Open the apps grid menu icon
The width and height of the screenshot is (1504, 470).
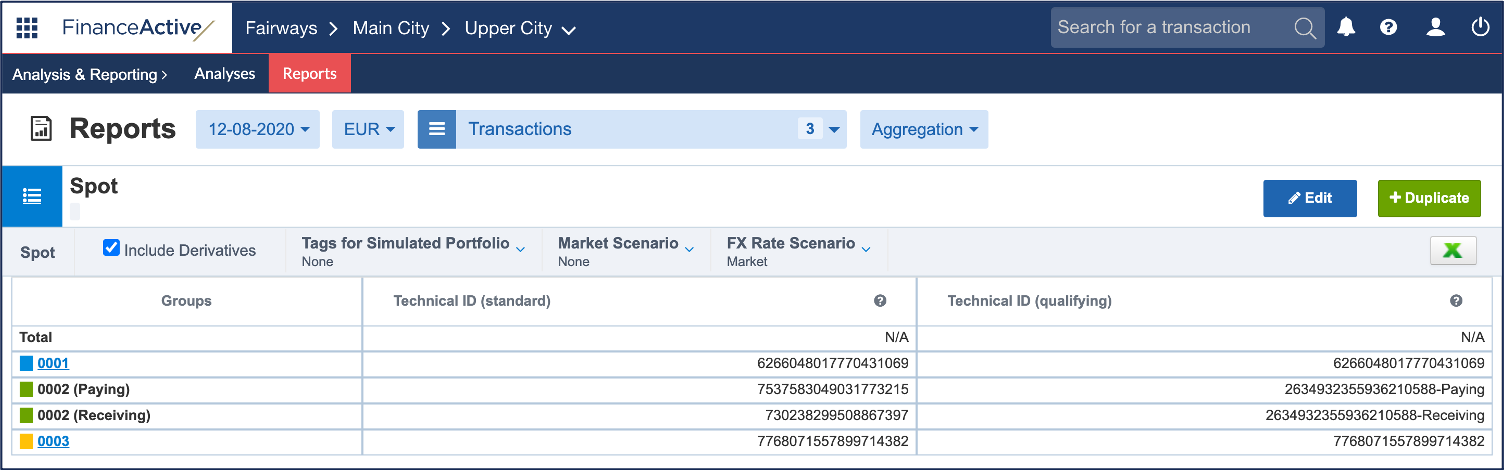[27, 28]
